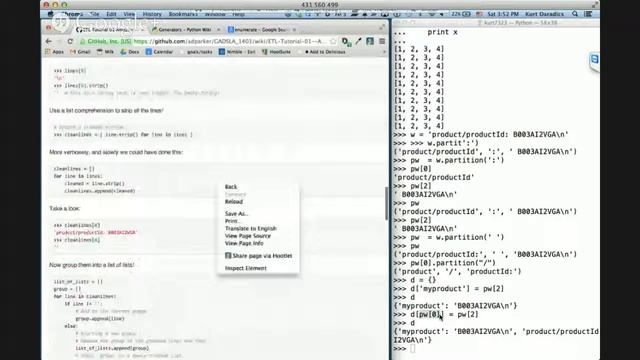Screen dimensions: 640x360
Task: Open the Help menu
Action: pyautogui.click(x=239, y=14)
